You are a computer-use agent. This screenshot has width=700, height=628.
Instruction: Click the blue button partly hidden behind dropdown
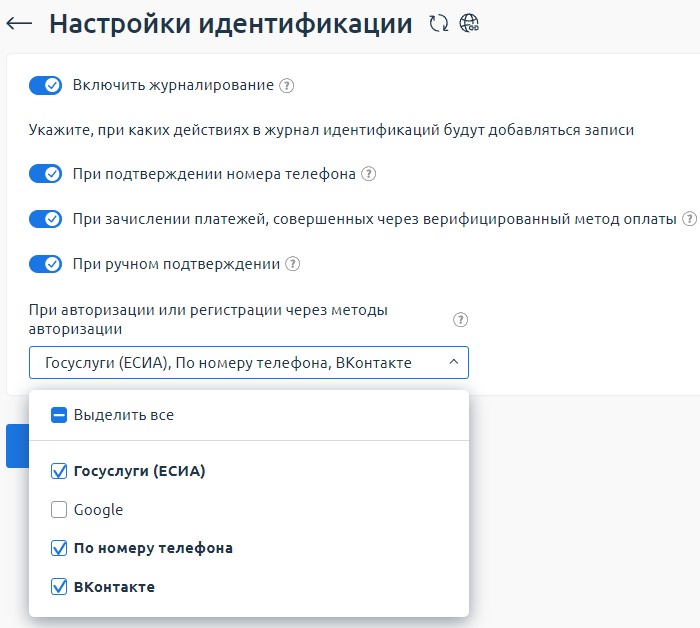pos(17,446)
